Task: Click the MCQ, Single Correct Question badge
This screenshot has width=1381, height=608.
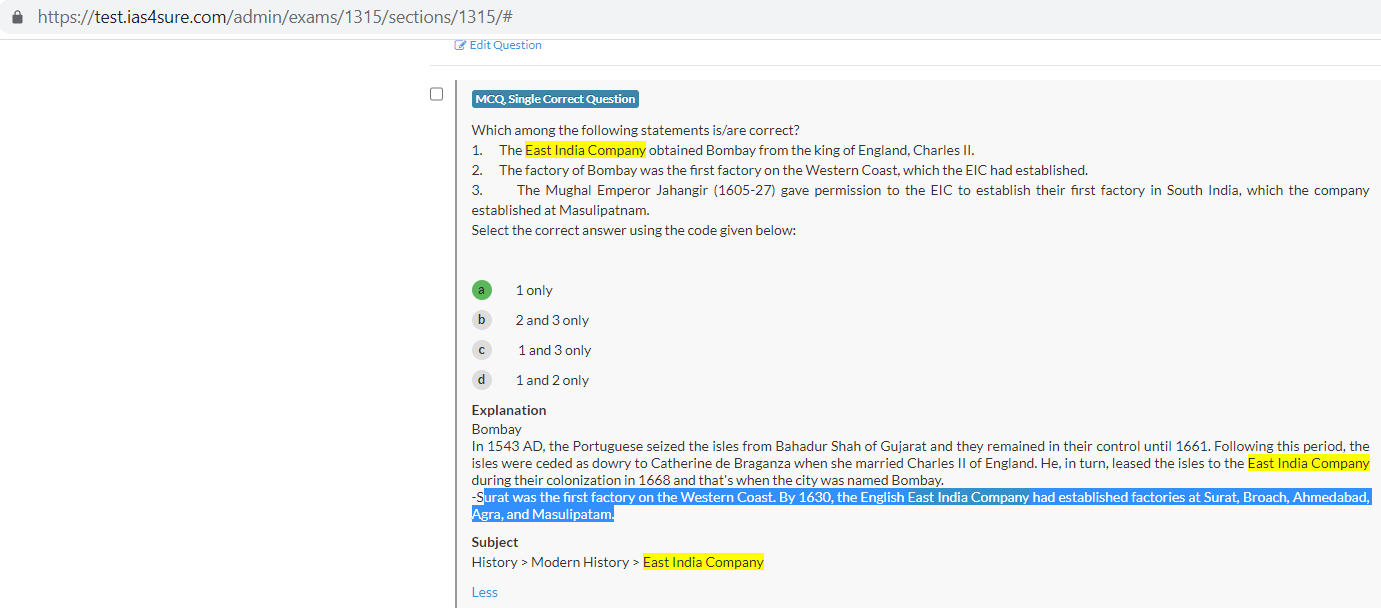Action: (555, 99)
